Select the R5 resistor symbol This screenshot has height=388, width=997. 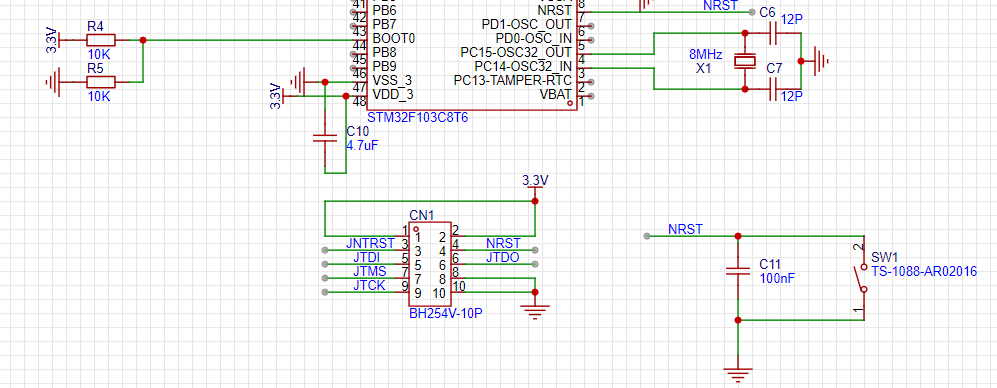[101, 82]
